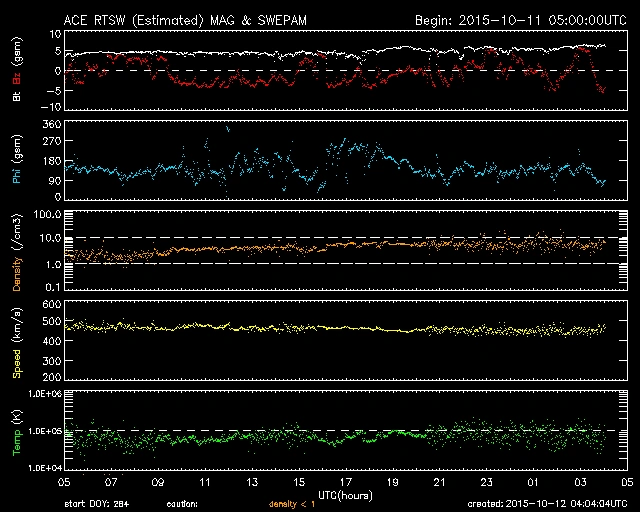Click the orange Density (/cm3) axis label

tap(15, 251)
